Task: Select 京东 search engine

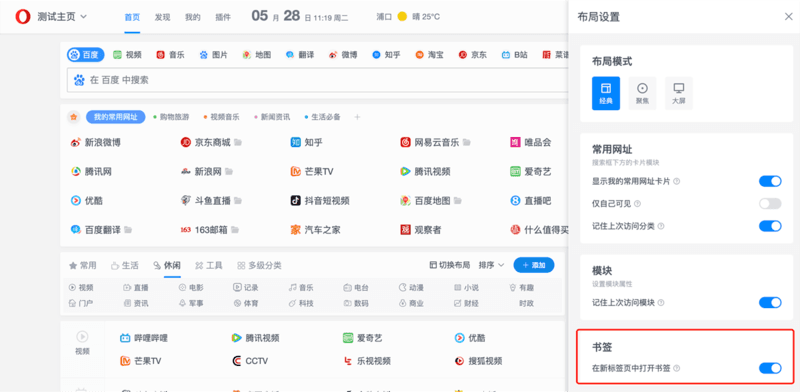Action: tap(472, 55)
